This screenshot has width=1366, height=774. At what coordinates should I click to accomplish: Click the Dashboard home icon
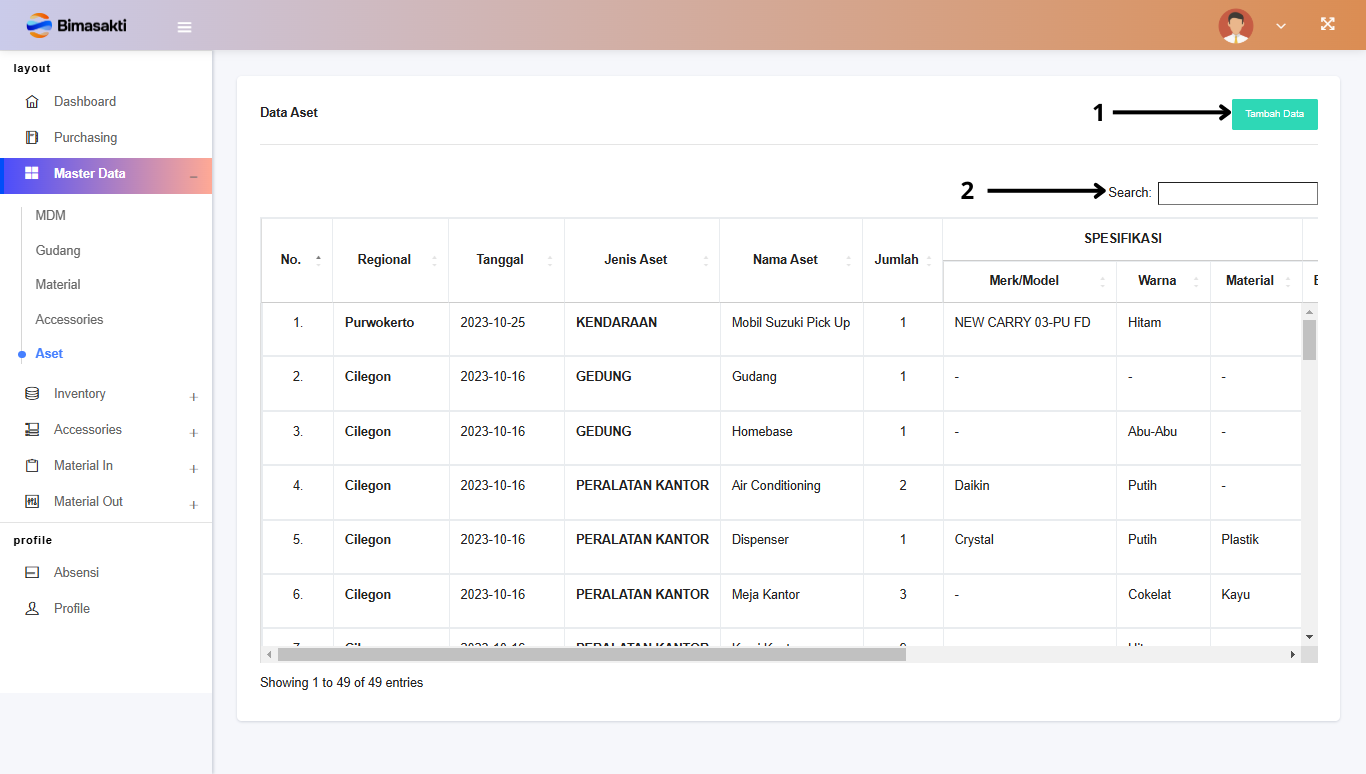pyautogui.click(x=32, y=102)
